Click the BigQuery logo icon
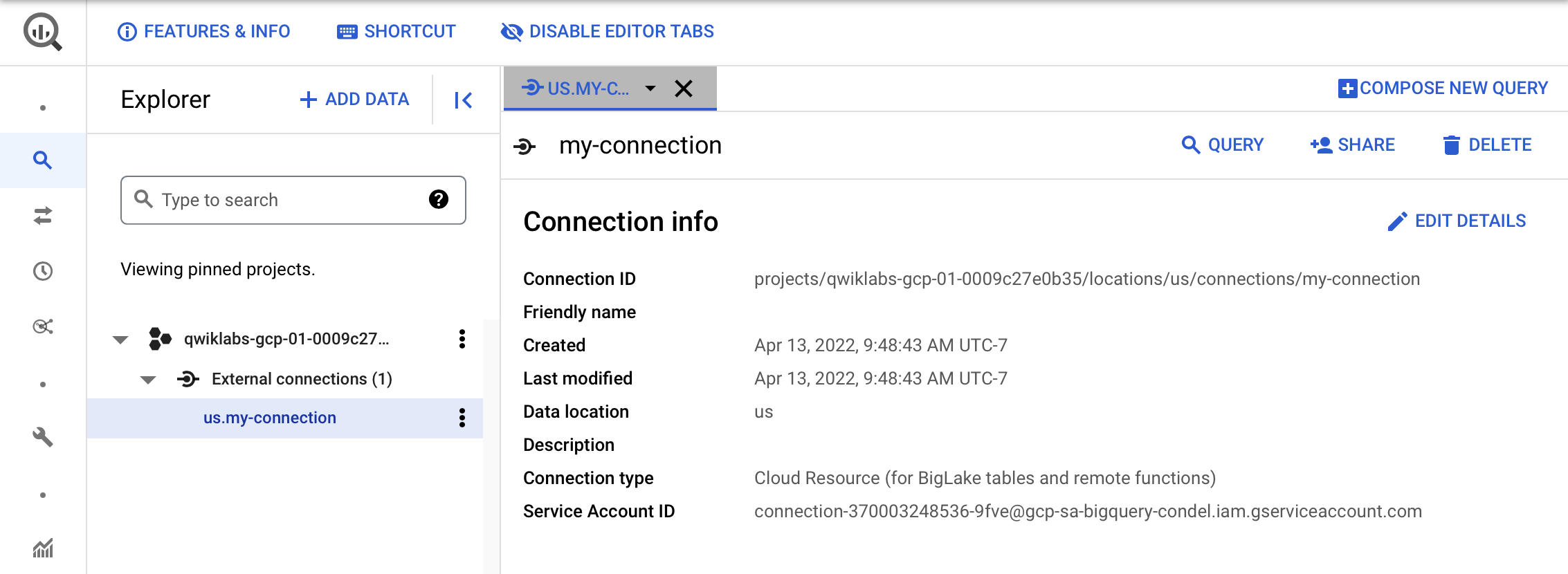 [43, 32]
